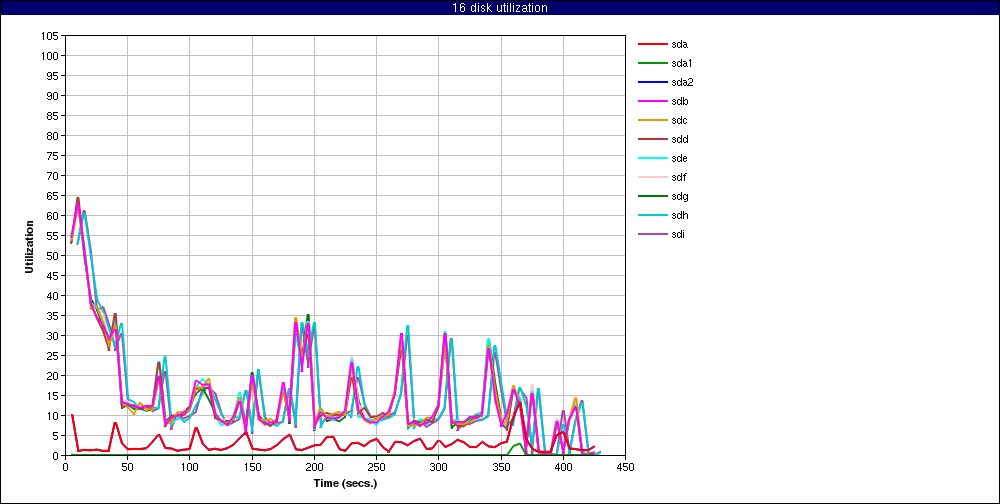1000x504 pixels.
Task: Click the magenta sdb legend line swatch
Action: coord(651,101)
